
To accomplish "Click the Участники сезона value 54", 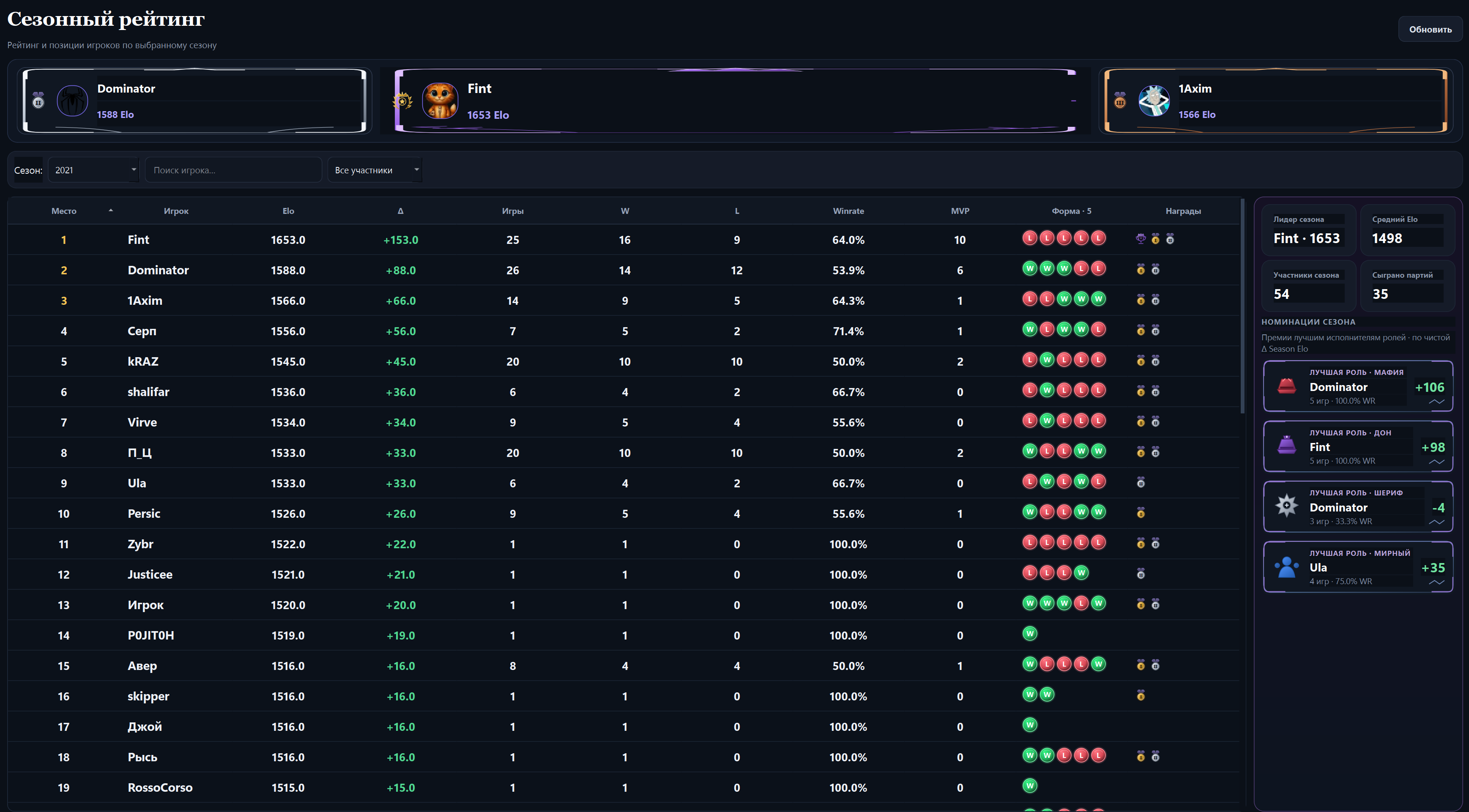I will 1281,294.
